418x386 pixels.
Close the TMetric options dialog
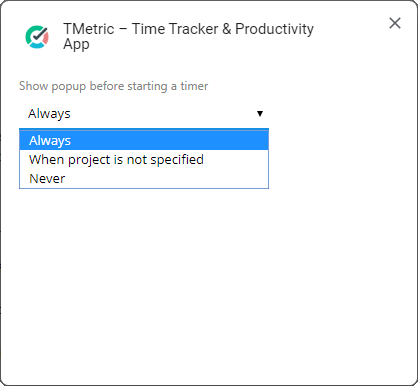point(395,23)
